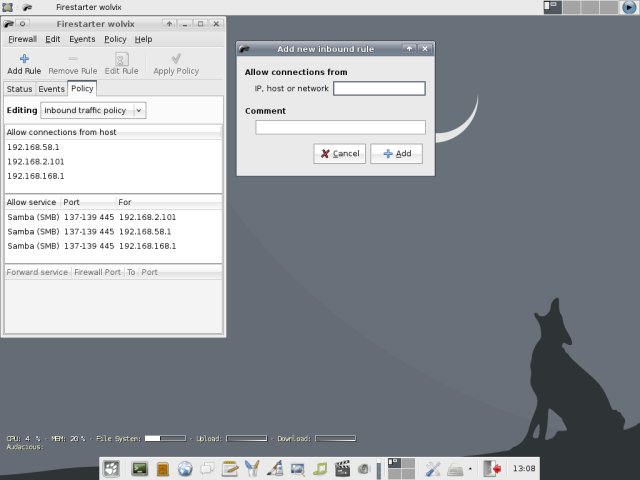Switch to the Events tab

(51, 89)
